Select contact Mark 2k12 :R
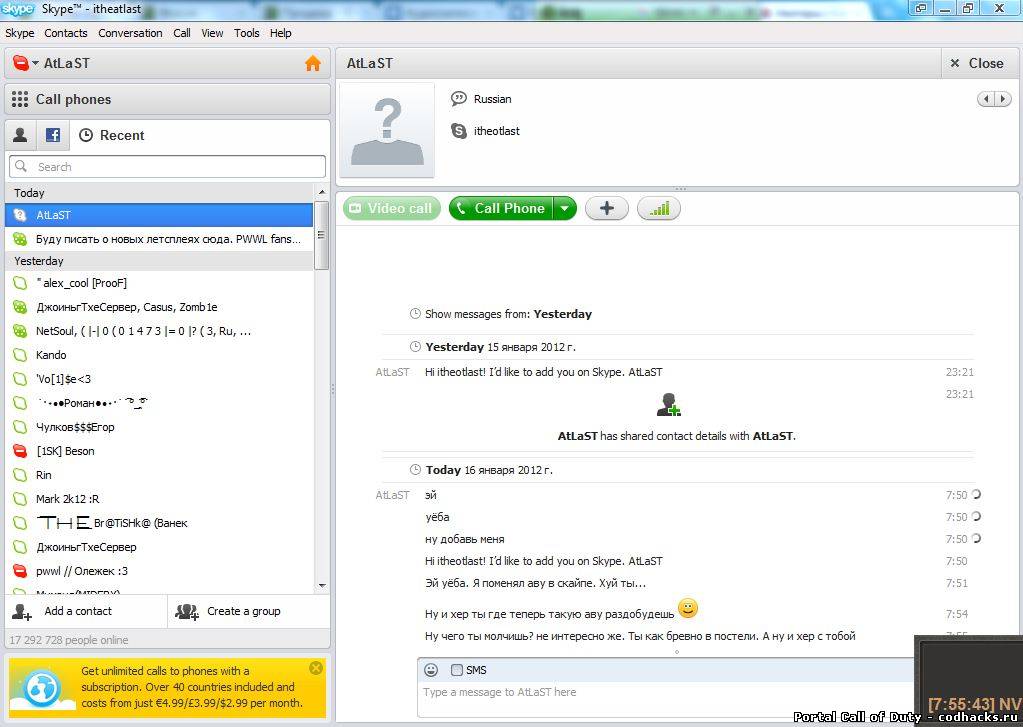Image resolution: width=1023 pixels, height=727 pixels. pyautogui.click(x=159, y=499)
